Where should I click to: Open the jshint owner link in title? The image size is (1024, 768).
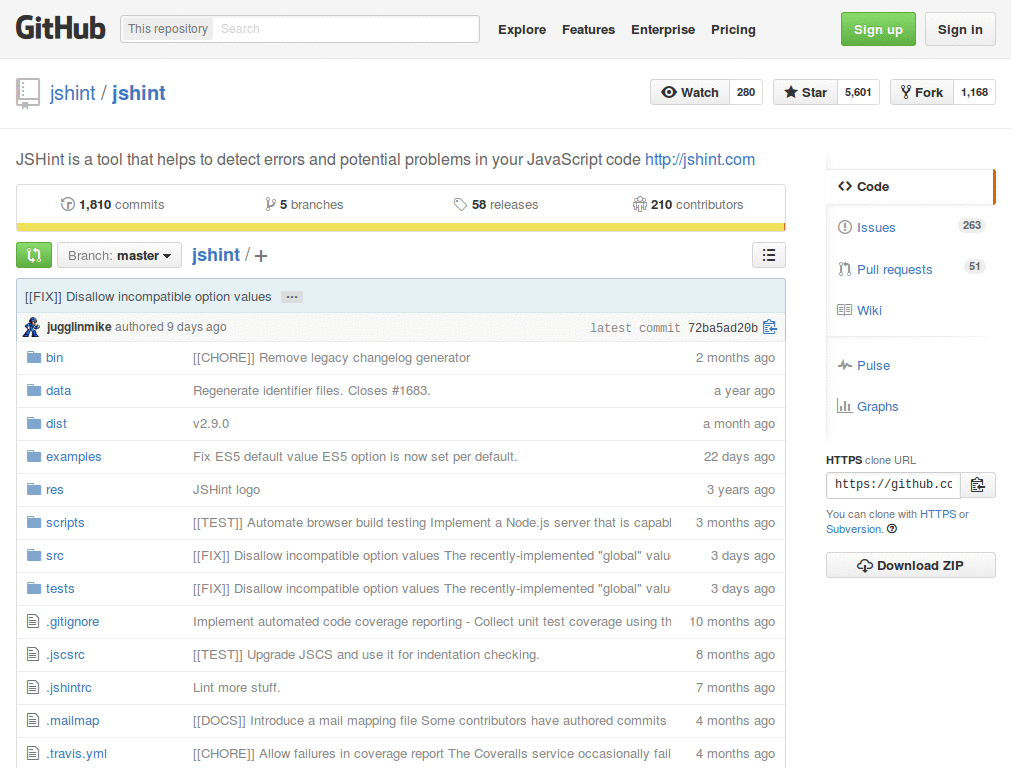[x=72, y=93]
